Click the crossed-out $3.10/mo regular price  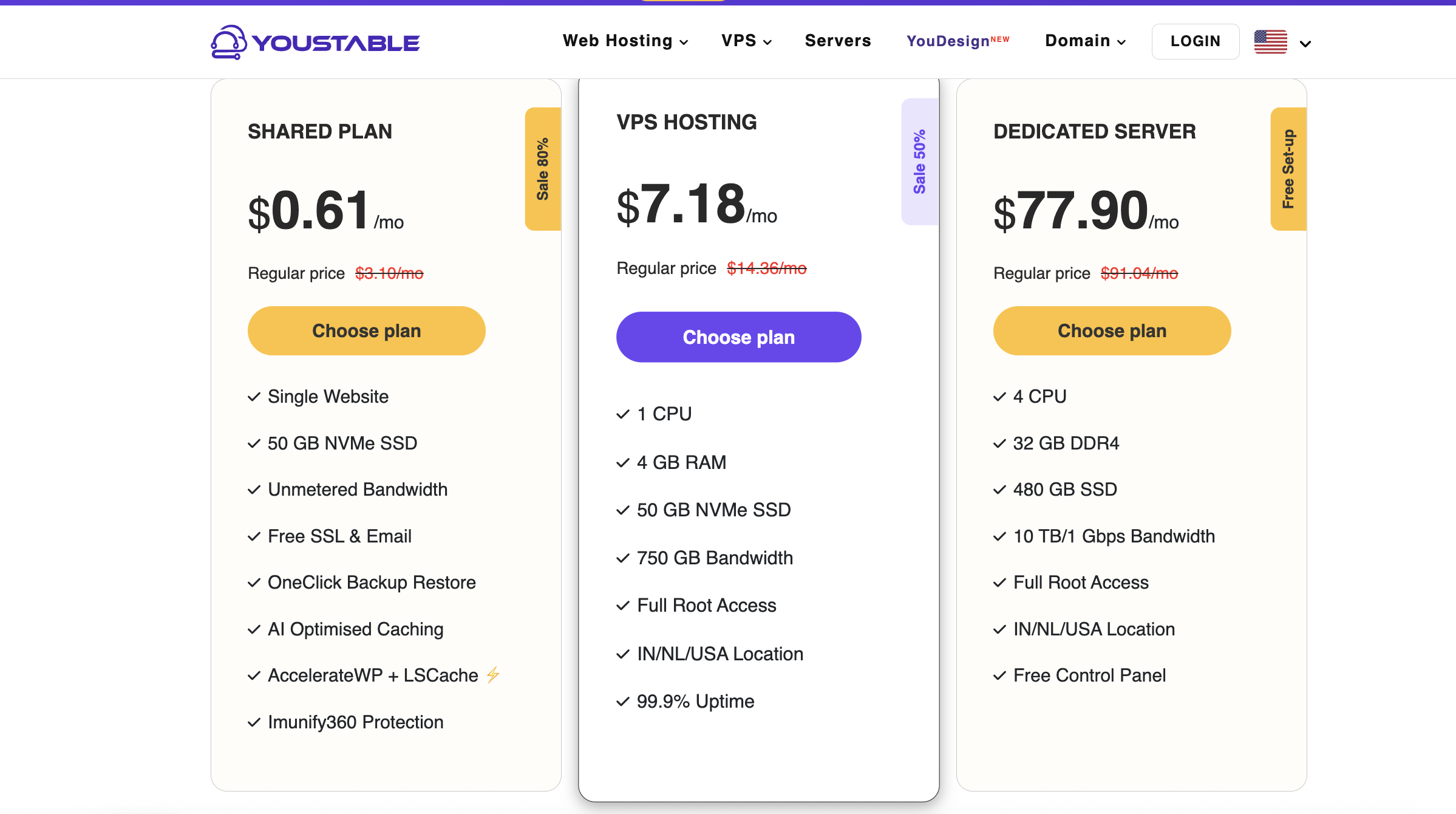click(x=389, y=273)
